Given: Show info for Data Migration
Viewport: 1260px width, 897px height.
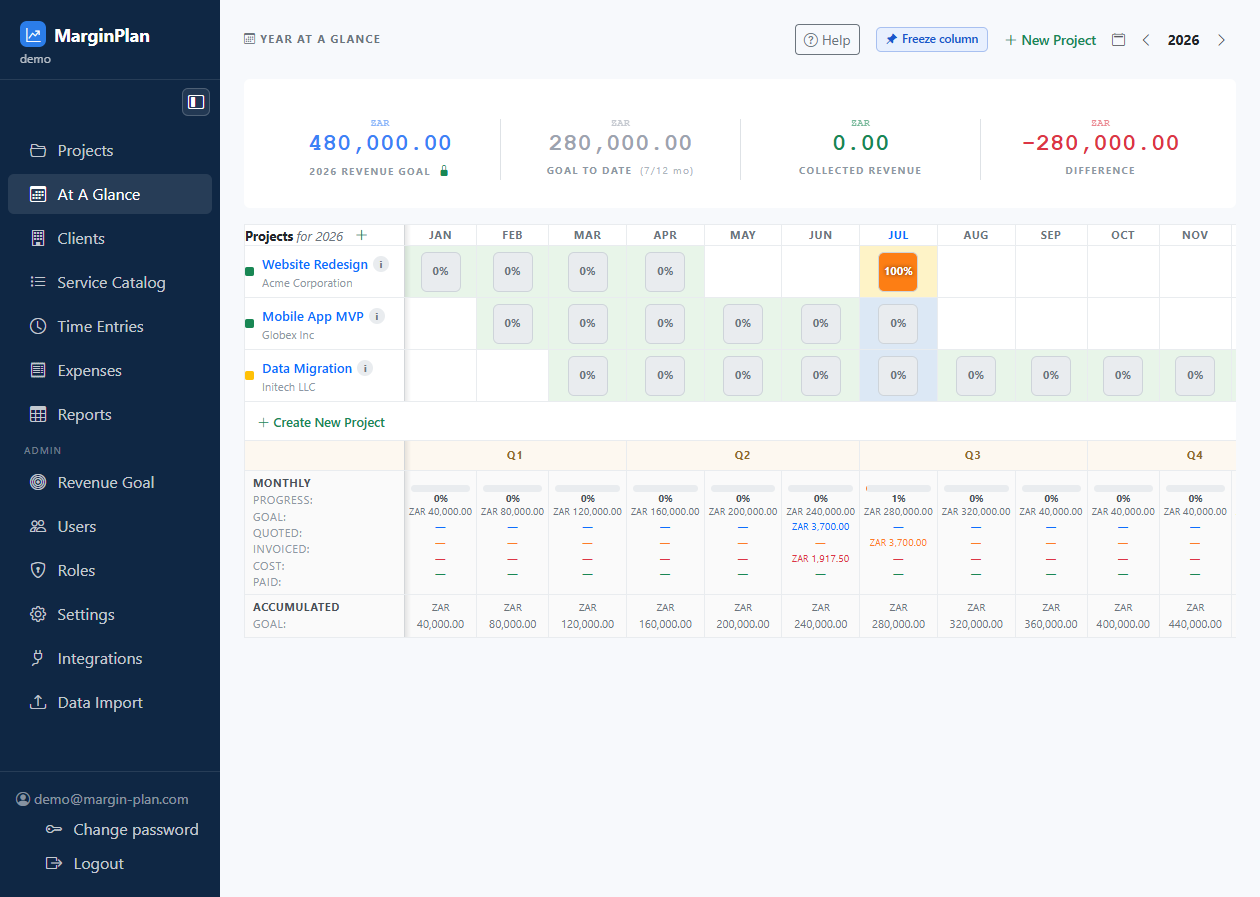Looking at the screenshot, I should [x=365, y=369].
